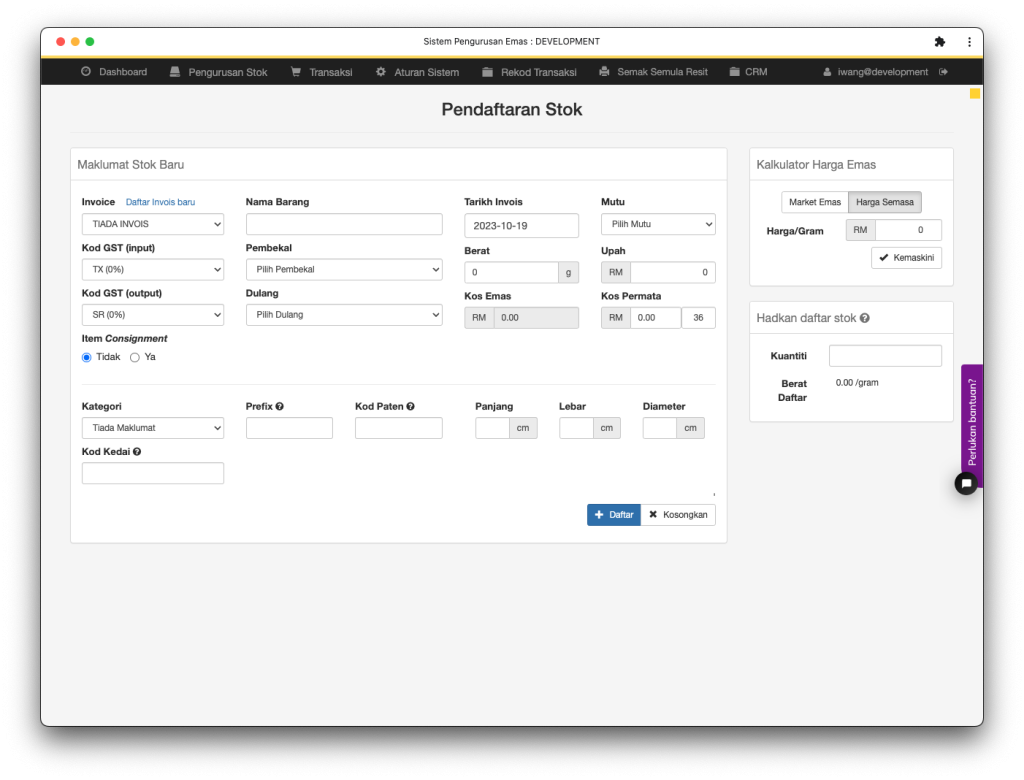Click the help icon next to Prefix
Viewport: 1024px width, 780px height.
(x=280, y=406)
